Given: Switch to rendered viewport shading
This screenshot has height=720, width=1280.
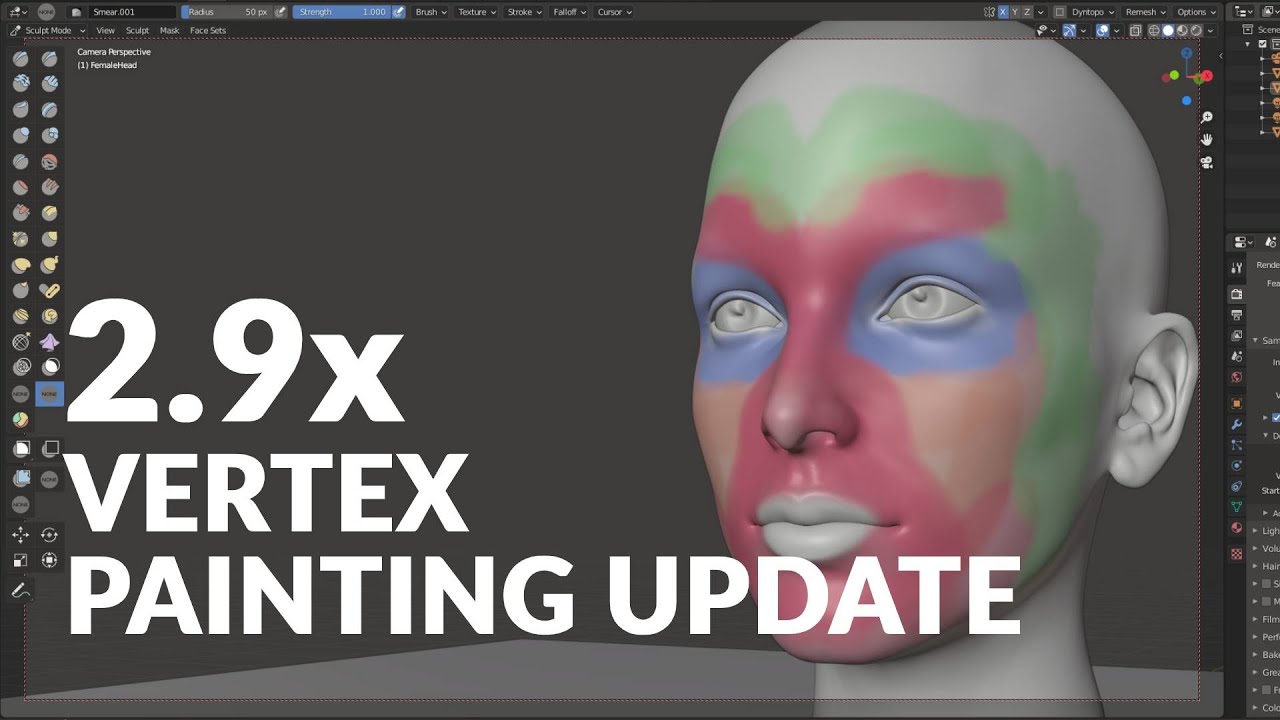Looking at the screenshot, I should (x=1195, y=31).
